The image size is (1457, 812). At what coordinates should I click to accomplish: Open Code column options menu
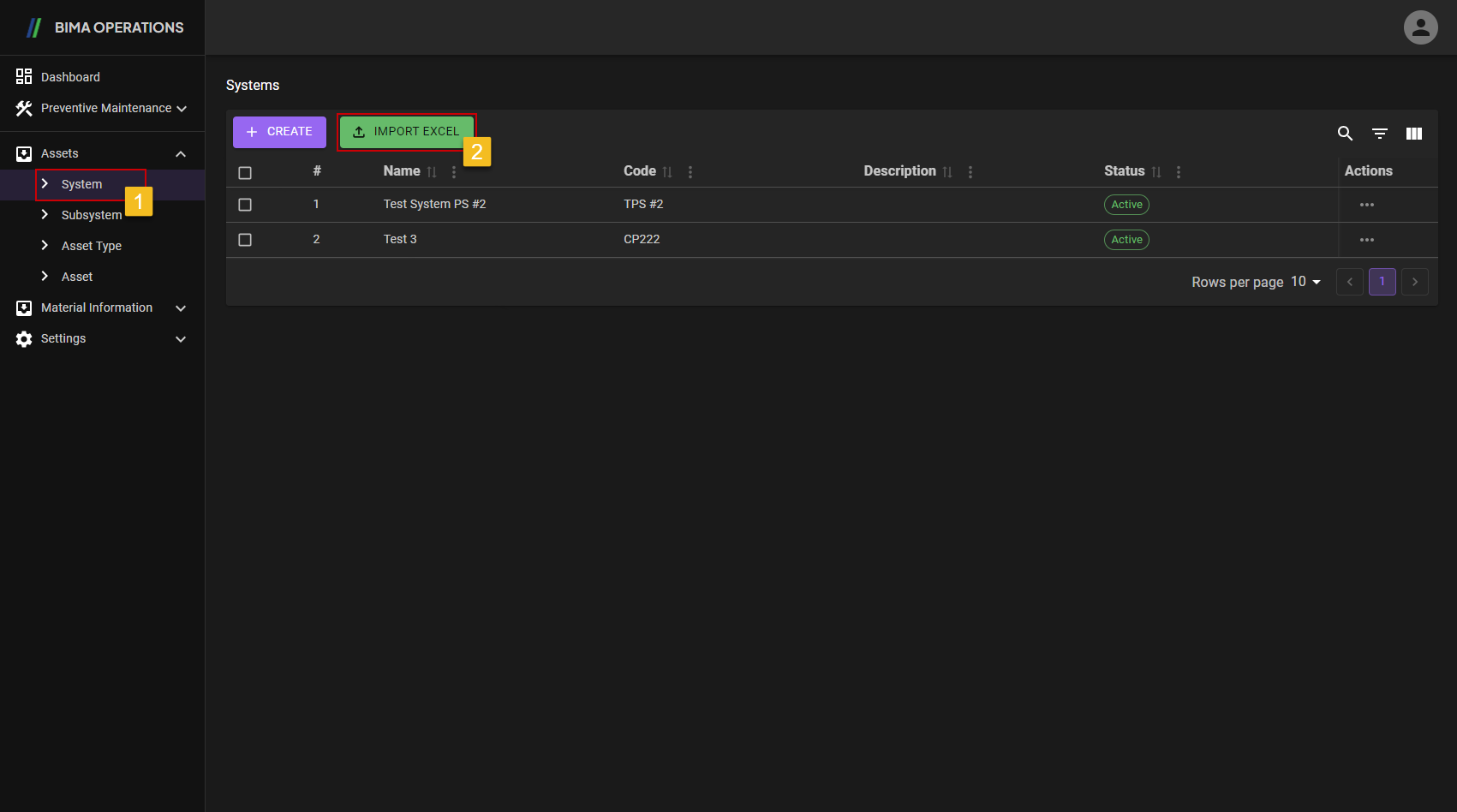pos(690,172)
